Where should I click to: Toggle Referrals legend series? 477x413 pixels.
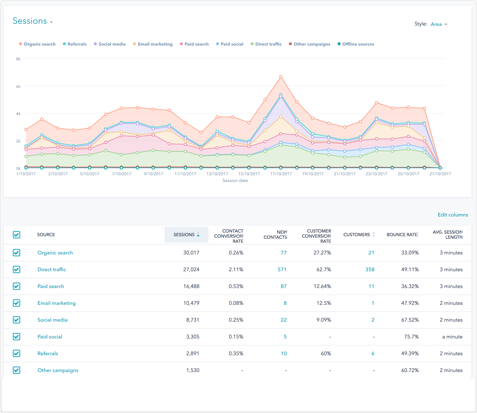pyautogui.click(x=75, y=44)
